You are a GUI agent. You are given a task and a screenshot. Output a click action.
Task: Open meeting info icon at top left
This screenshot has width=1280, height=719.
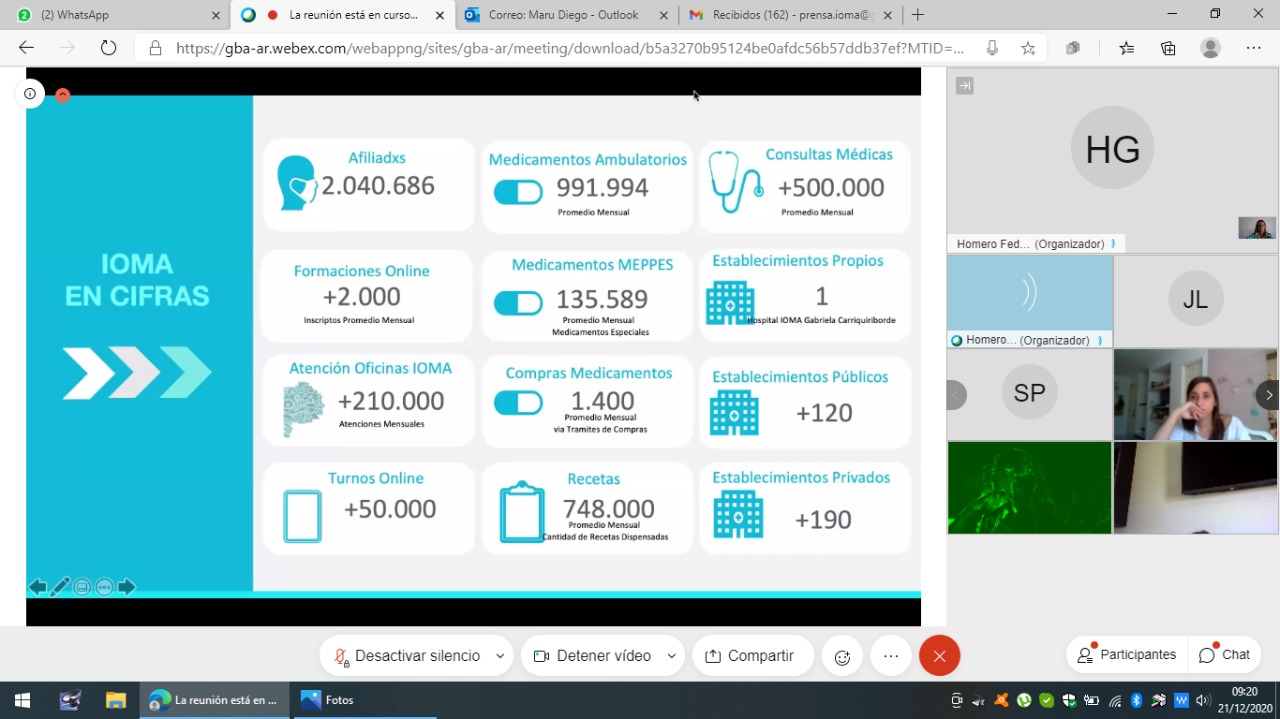coord(30,94)
